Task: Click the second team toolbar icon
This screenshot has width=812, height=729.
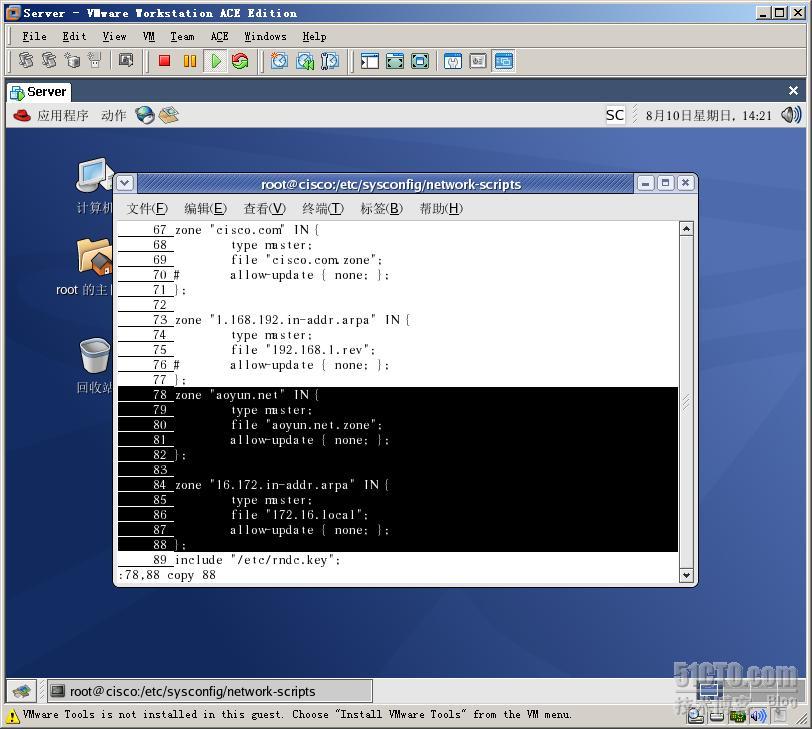Action: click(x=49, y=61)
